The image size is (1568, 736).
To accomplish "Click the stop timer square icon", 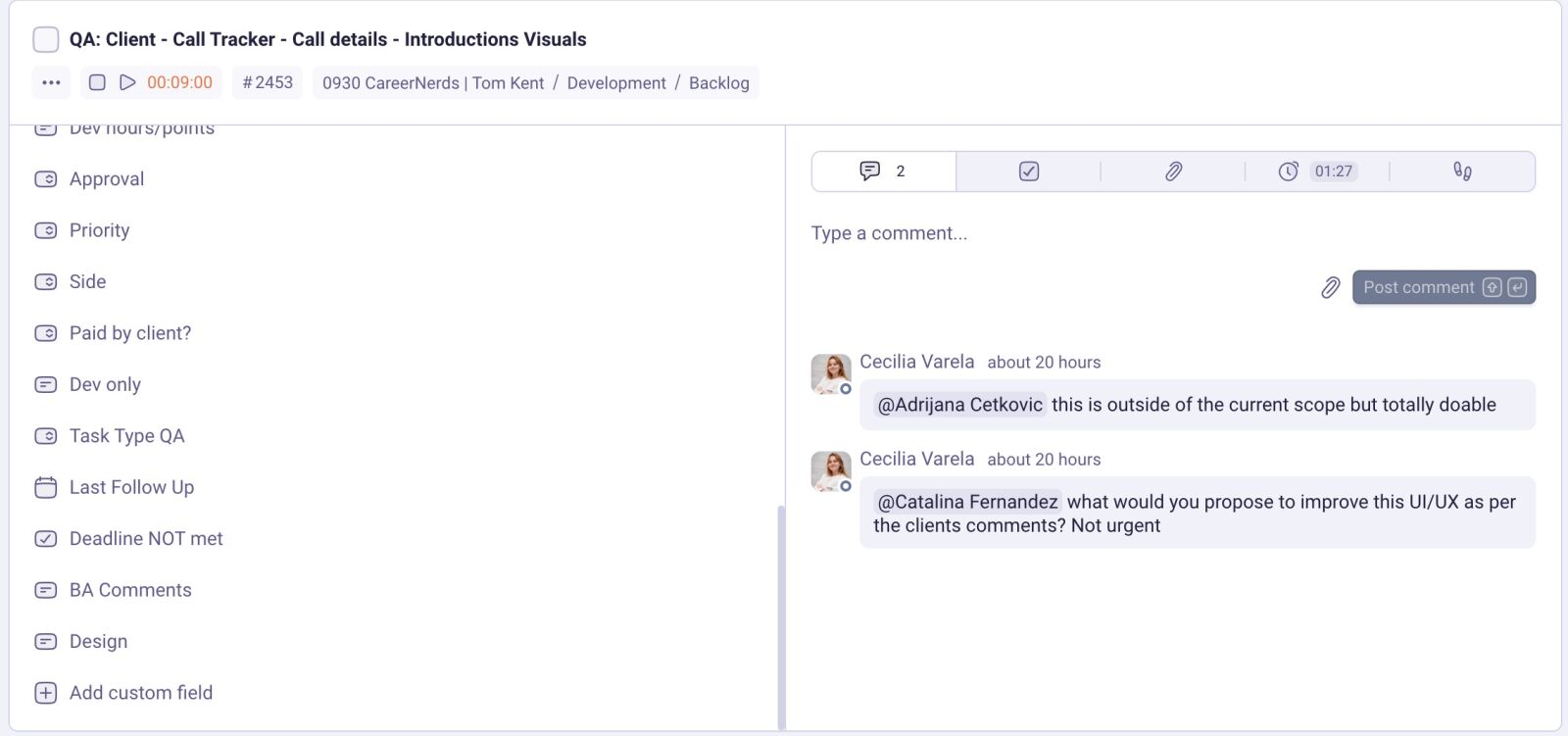I will [x=97, y=83].
